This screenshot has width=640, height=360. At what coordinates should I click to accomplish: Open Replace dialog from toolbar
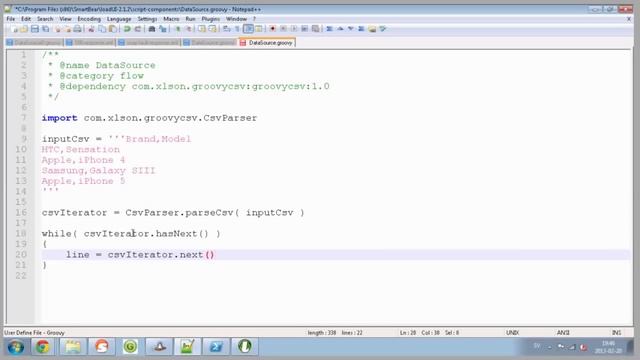click(163, 29)
